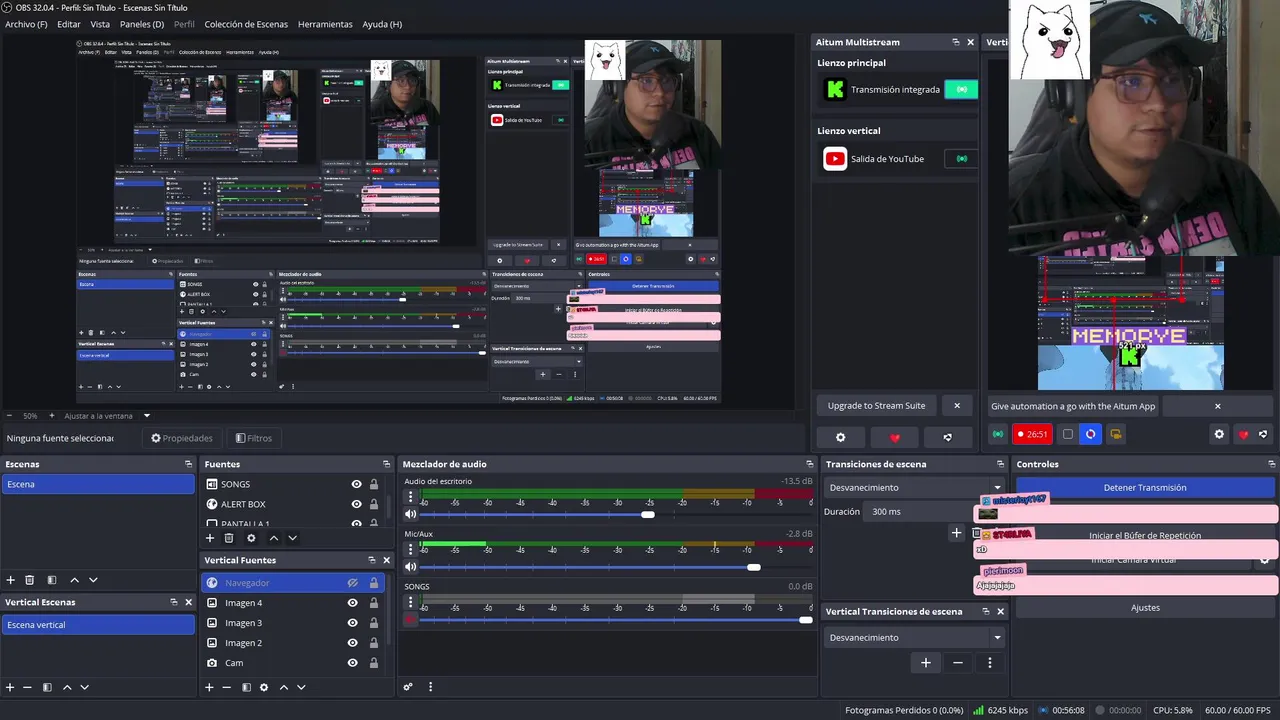Open the Archivo menu
Screen dimensions: 1280x720
point(26,24)
